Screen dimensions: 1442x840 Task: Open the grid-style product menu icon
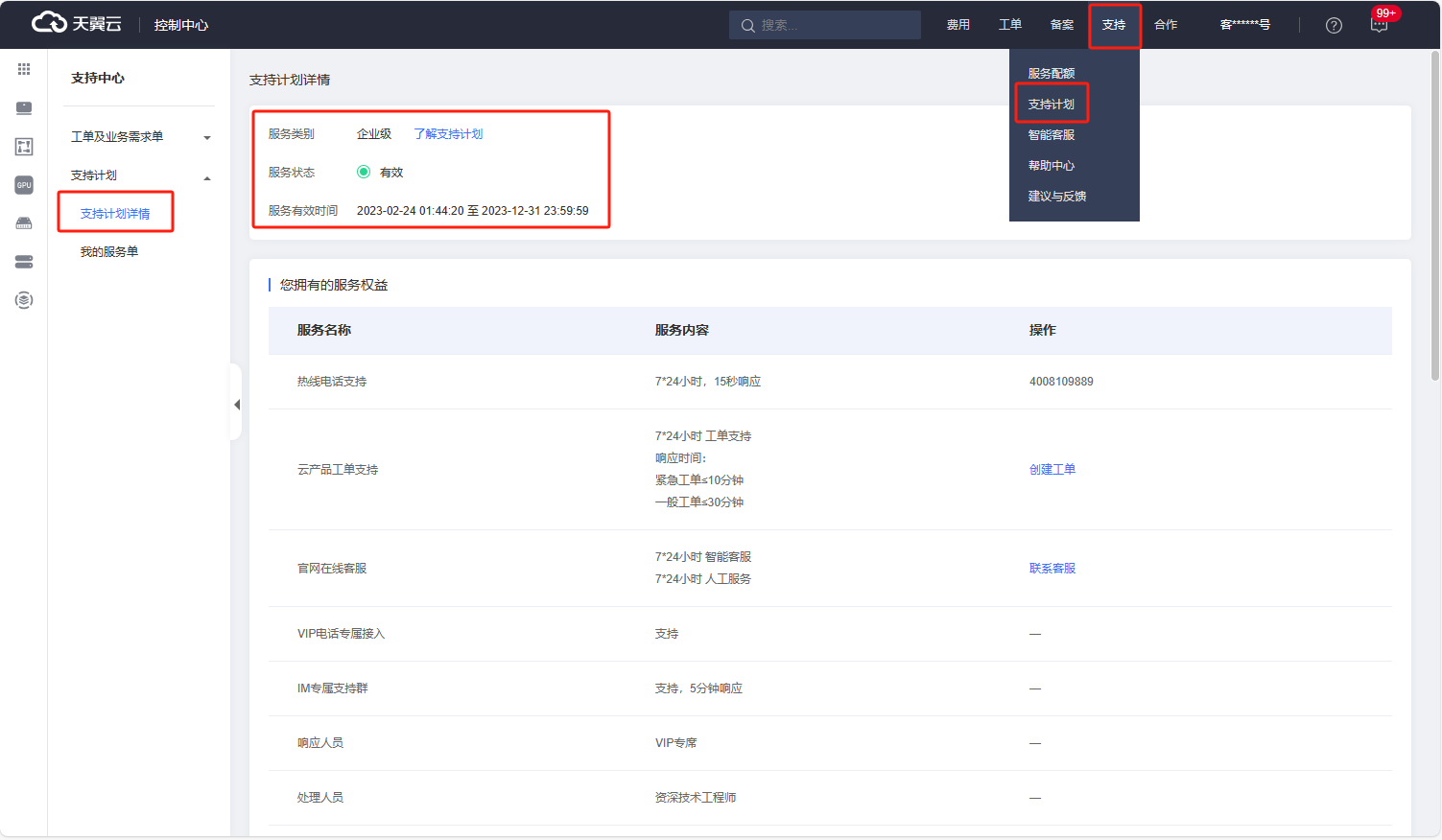24,69
